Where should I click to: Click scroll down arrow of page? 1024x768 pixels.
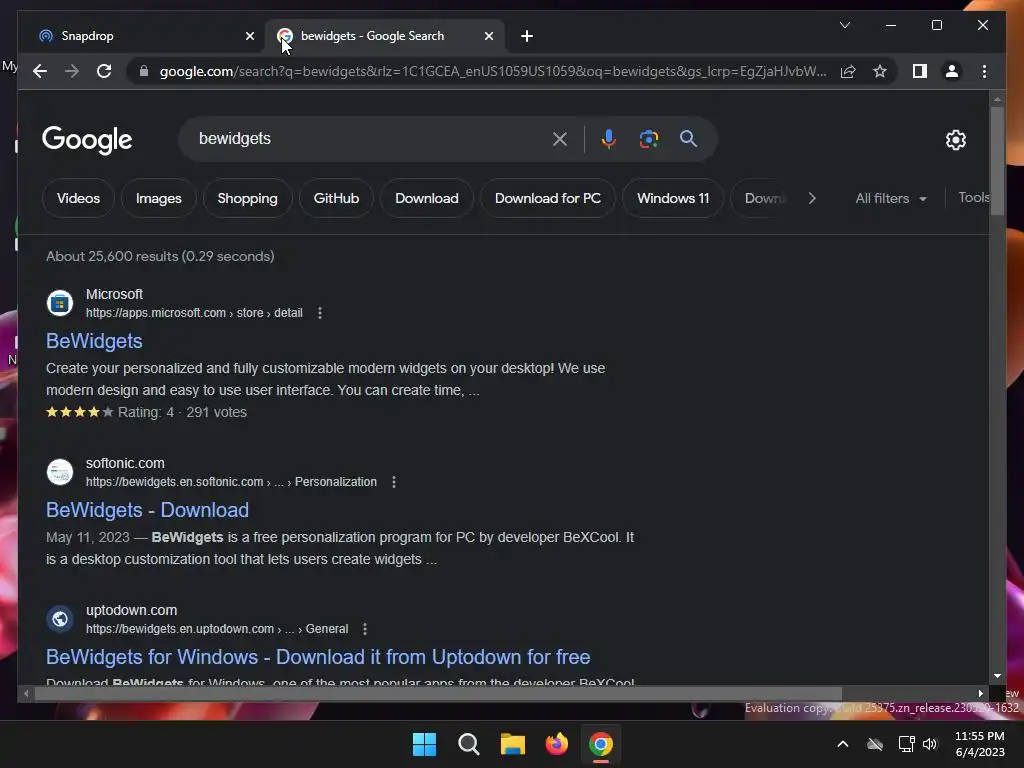click(997, 676)
